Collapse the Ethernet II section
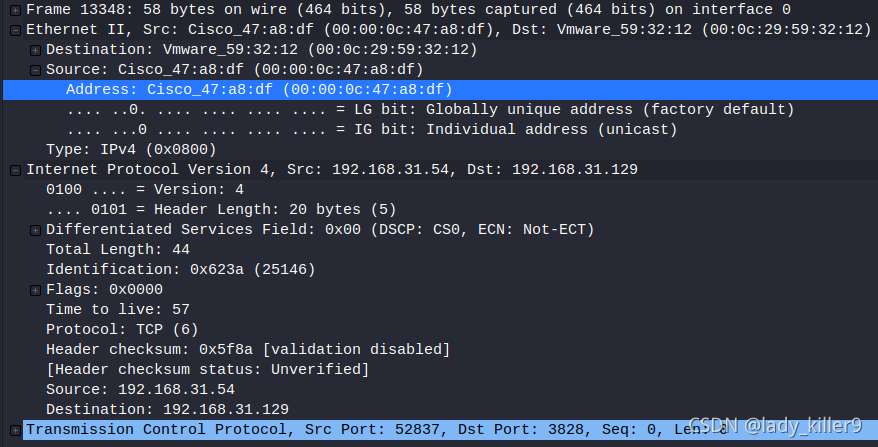Viewport: 878px width, 447px height. 15,30
